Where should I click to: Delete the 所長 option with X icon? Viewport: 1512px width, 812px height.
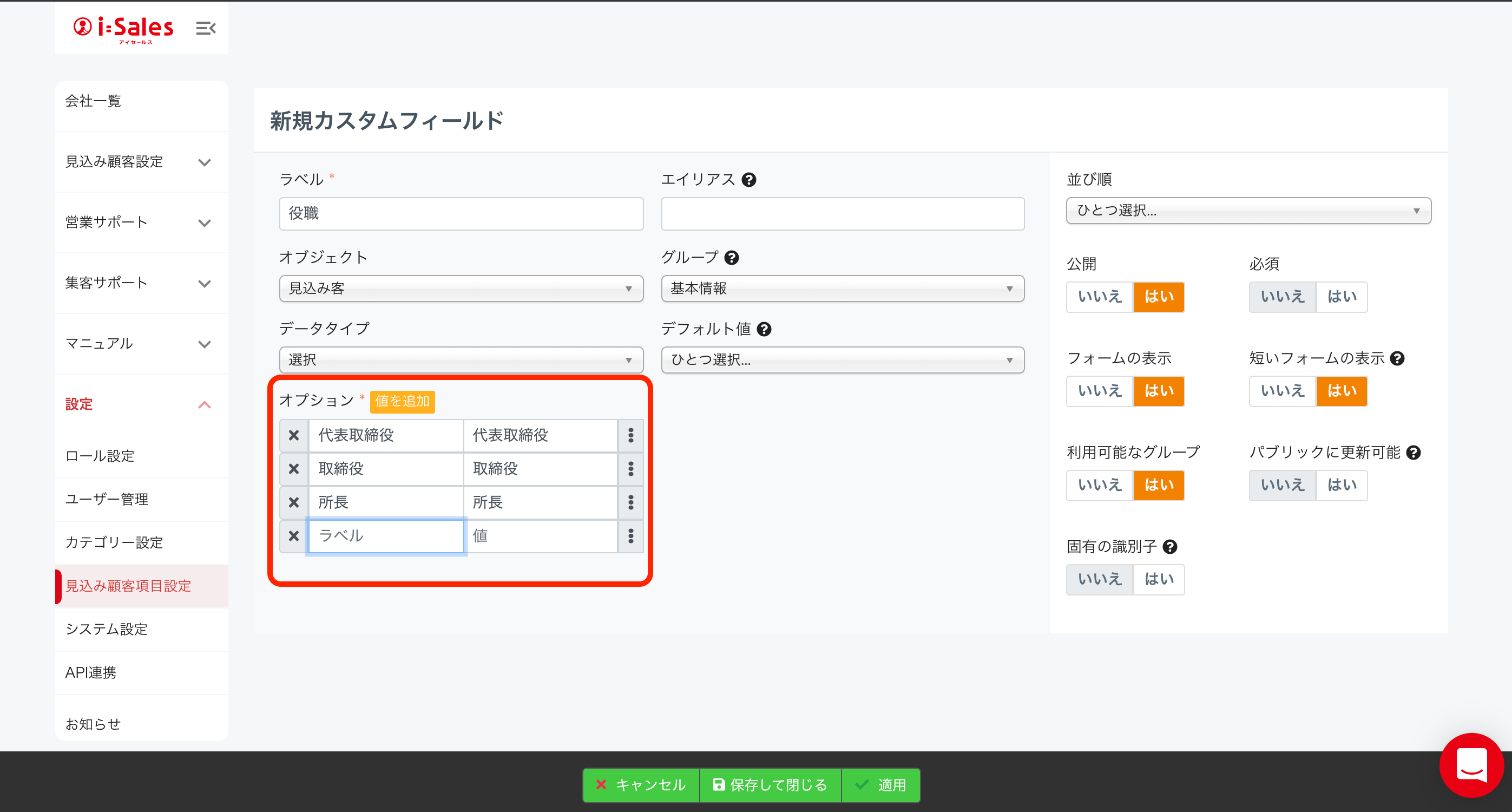click(x=294, y=502)
